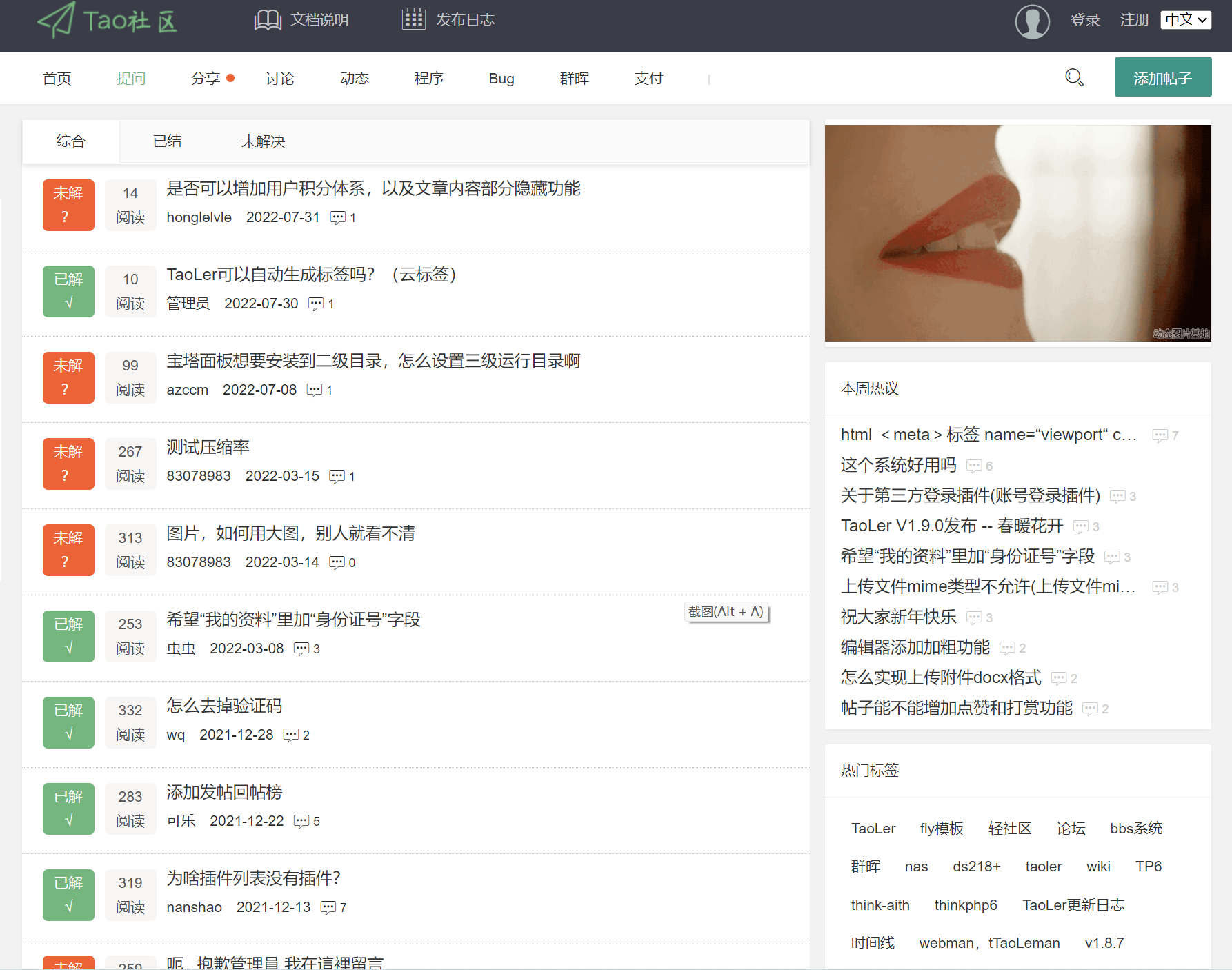Screen dimensions: 1232x970
Task: Click 14 阅读 count box
Action: coord(130,205)
